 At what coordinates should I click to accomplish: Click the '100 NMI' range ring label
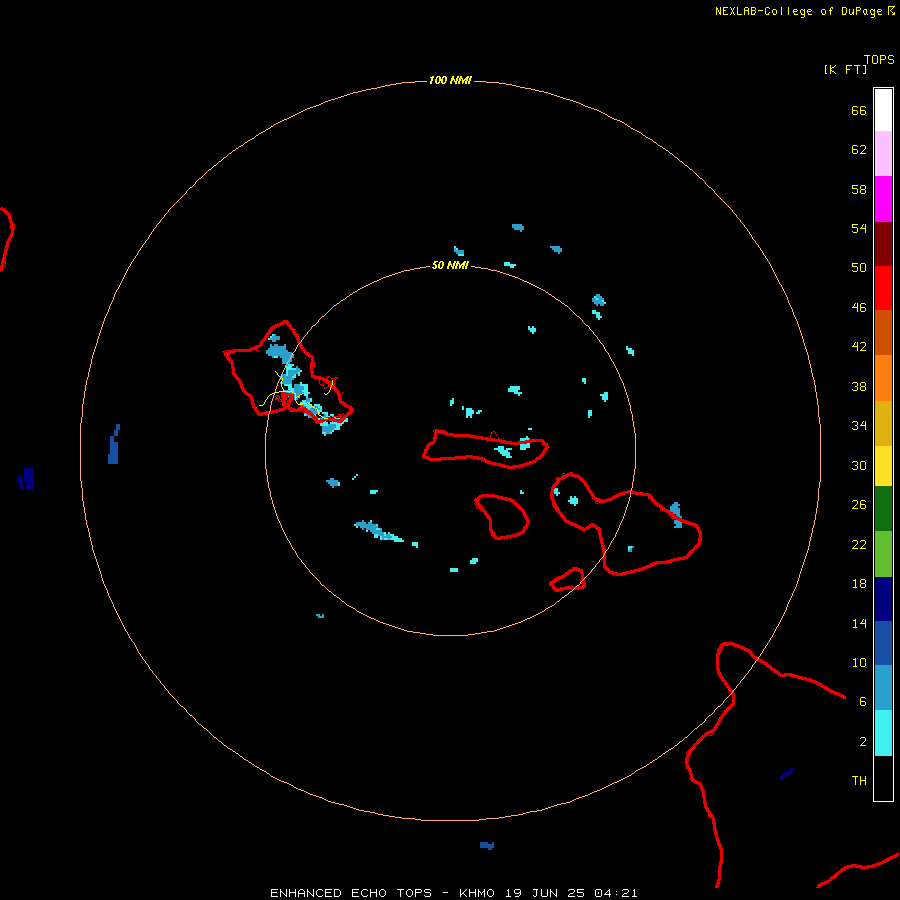click(450, 80)
